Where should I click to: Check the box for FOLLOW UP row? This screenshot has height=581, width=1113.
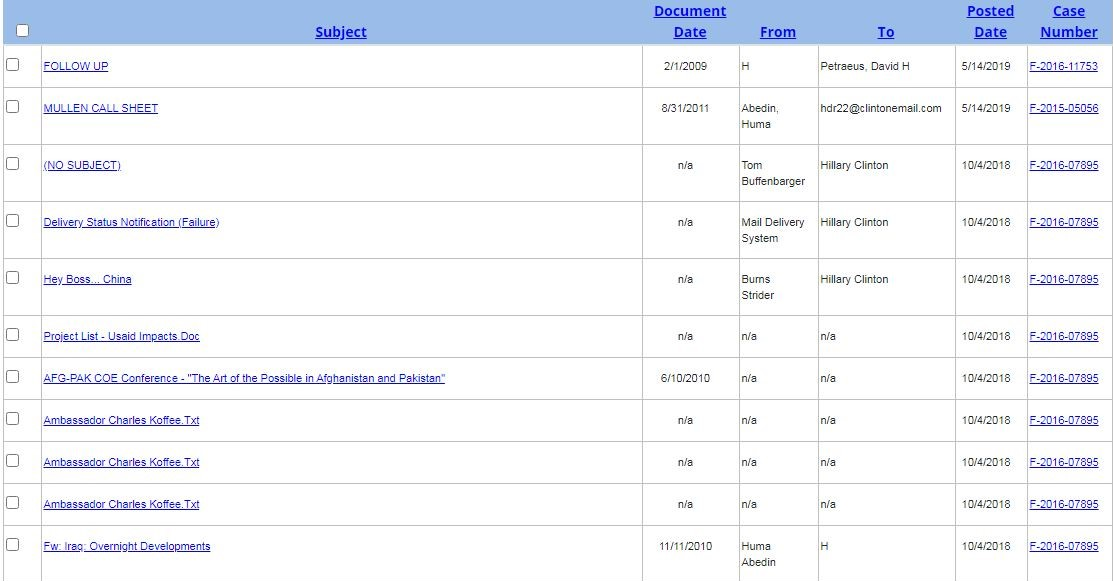(13, 65)
